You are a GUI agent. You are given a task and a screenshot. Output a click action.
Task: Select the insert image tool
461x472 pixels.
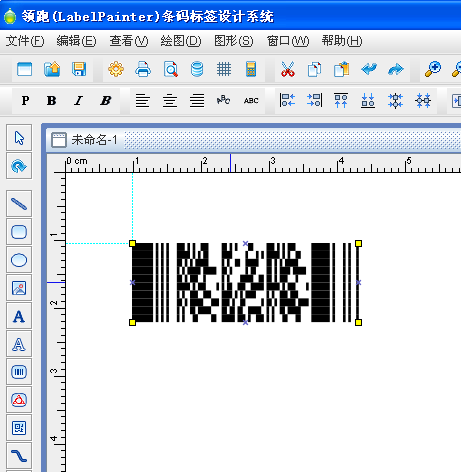[19, 288]
